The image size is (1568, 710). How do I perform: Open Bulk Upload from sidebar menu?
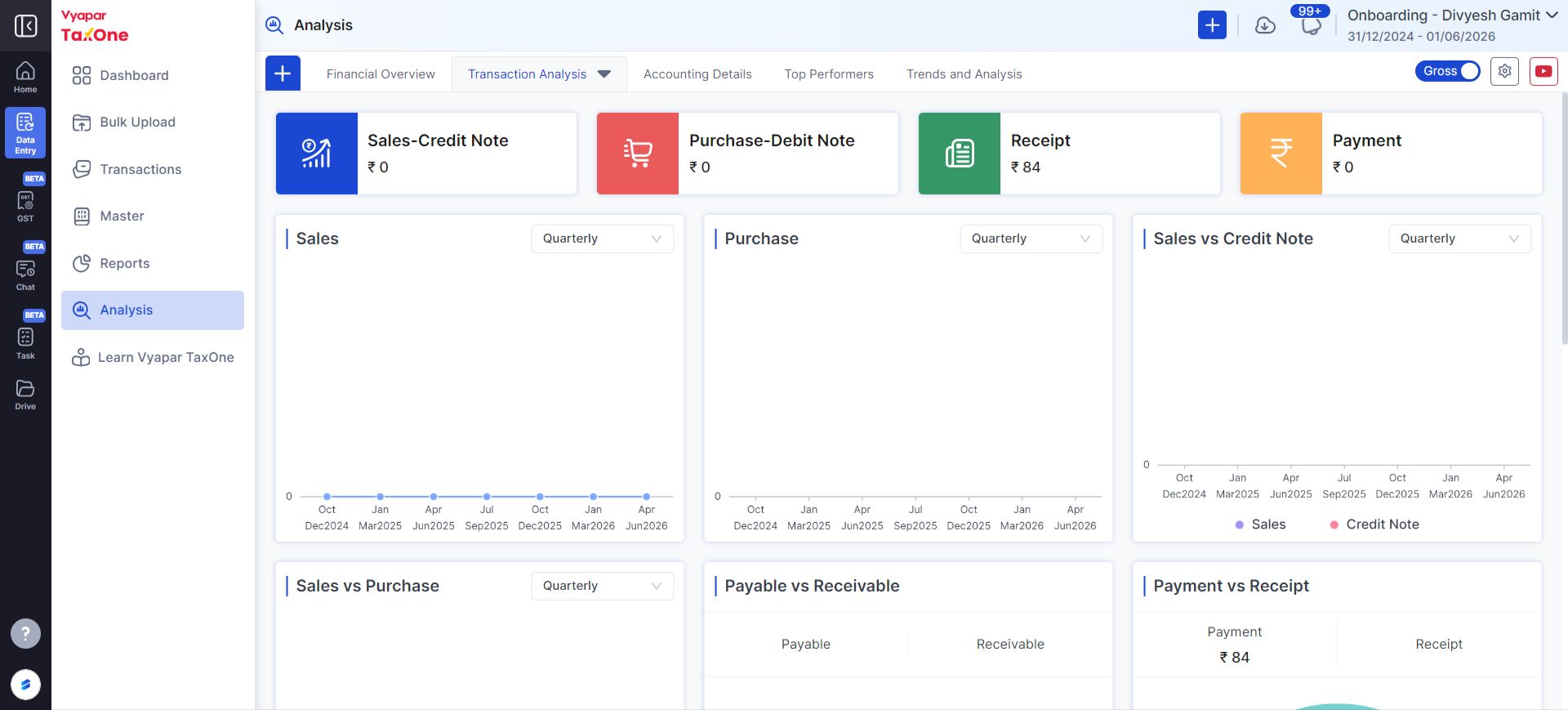[153, 123]
